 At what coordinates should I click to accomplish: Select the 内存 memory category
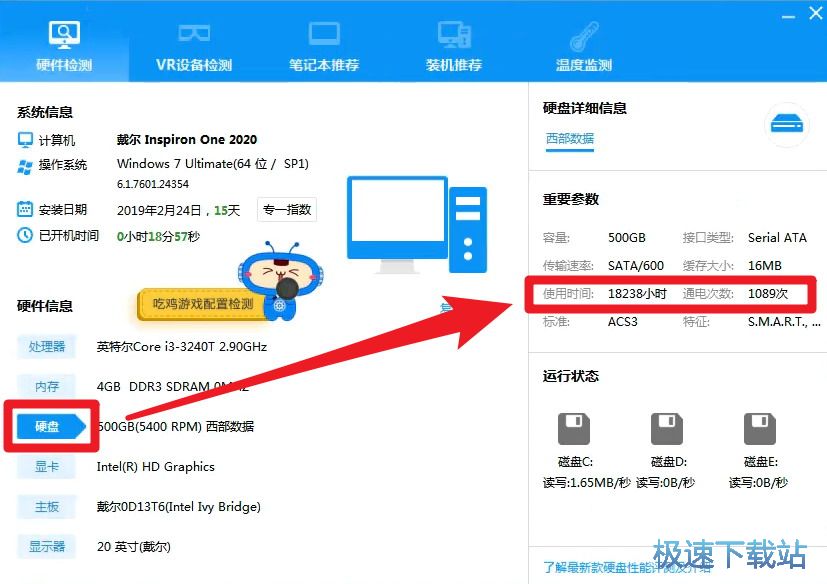pos(46,387)
